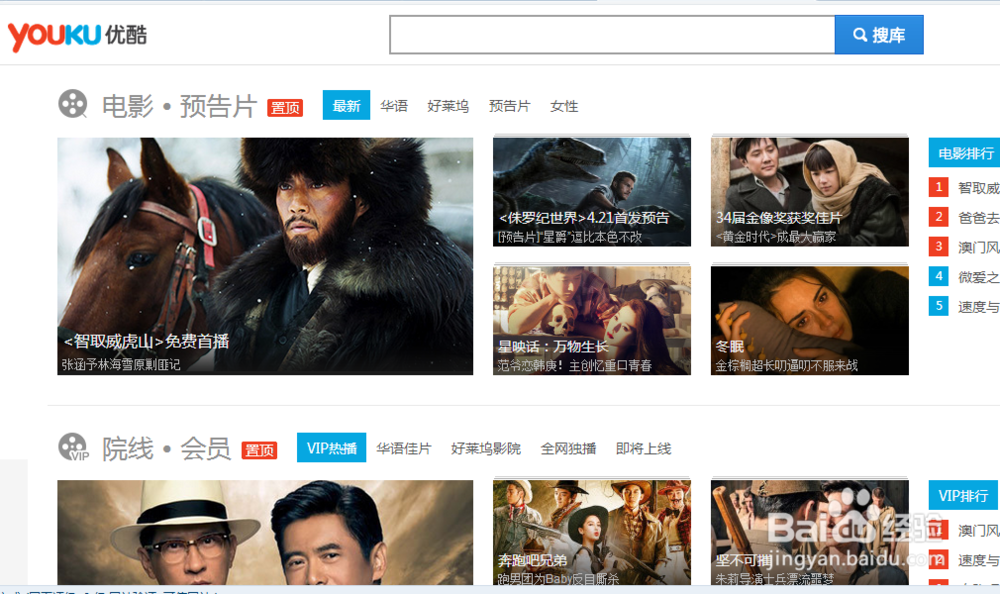Open rank 3 movie 澳门风 in 电影排行

(x=978, y=247)
